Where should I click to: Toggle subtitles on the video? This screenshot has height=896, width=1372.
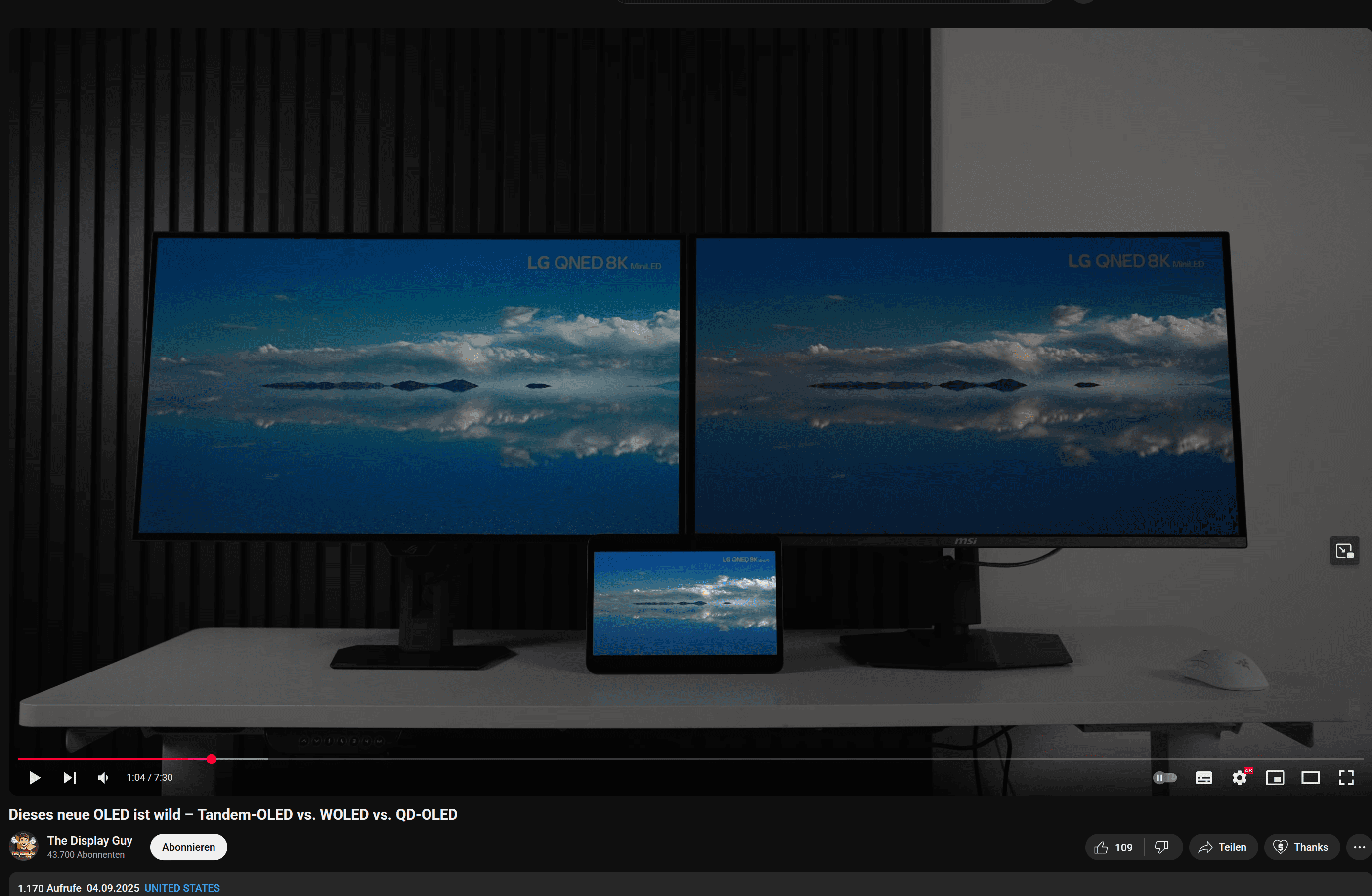pos(1203,778)
